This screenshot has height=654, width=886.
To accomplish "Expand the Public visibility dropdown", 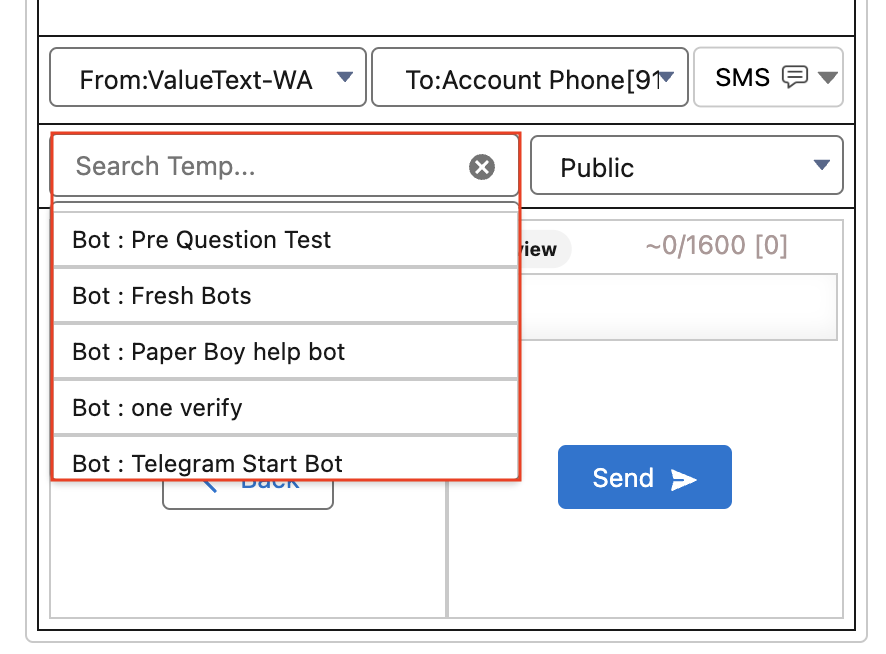I will [x=686, y=166].
